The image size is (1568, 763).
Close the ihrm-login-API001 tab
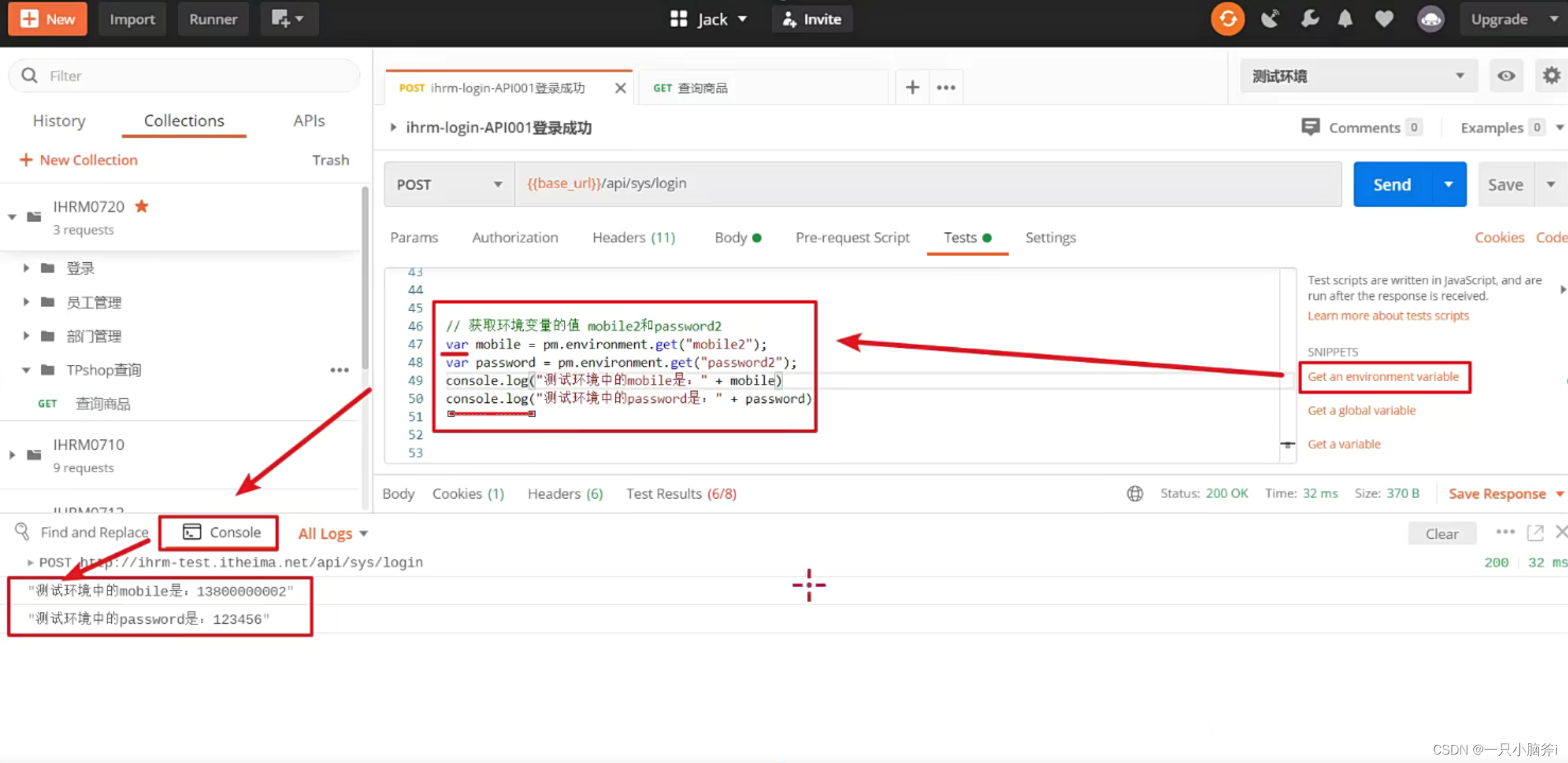pos(620,88)
